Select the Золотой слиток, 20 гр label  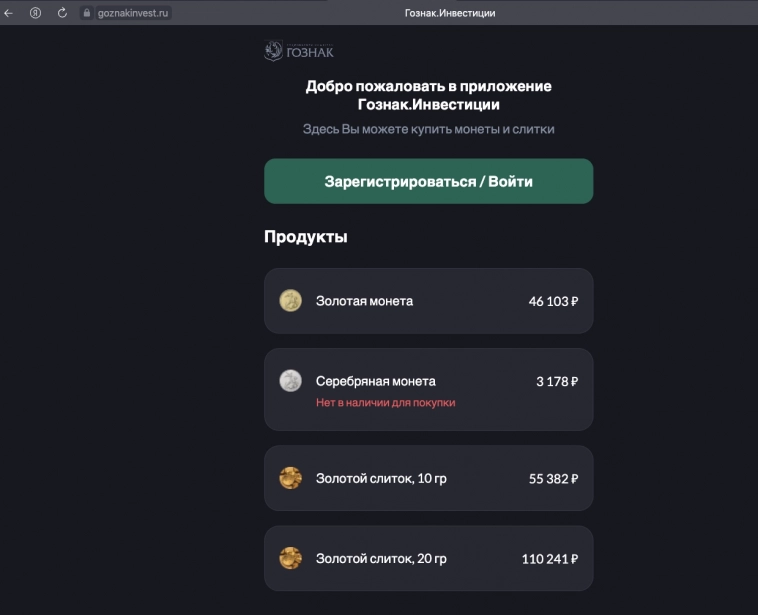(x=381, y=557)
